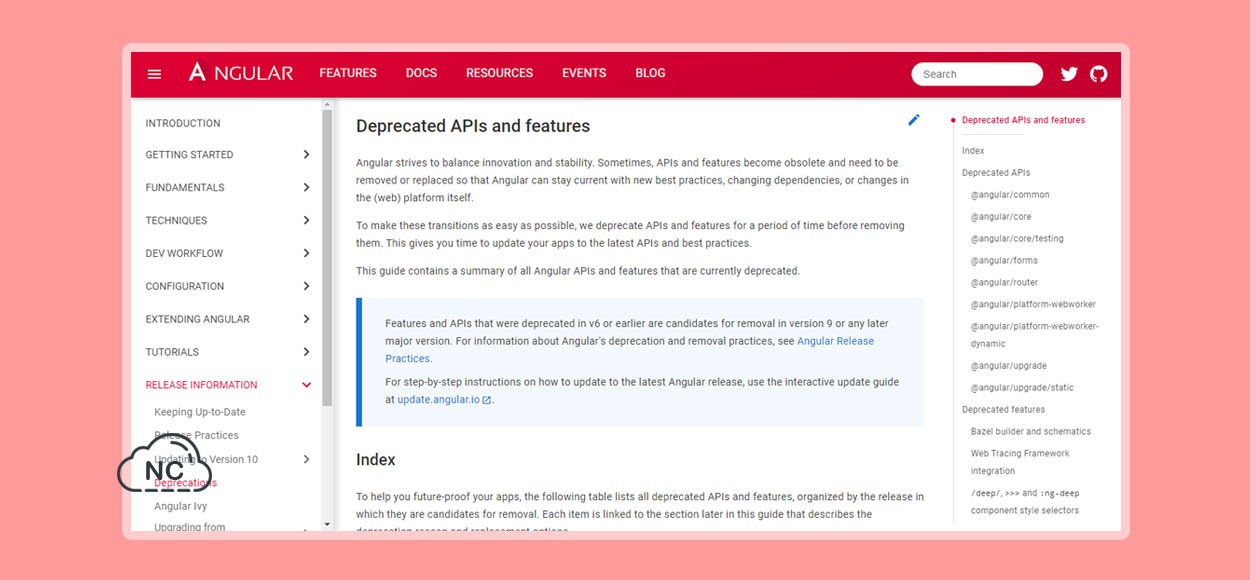Open the Blog nav item

[650, 73]
